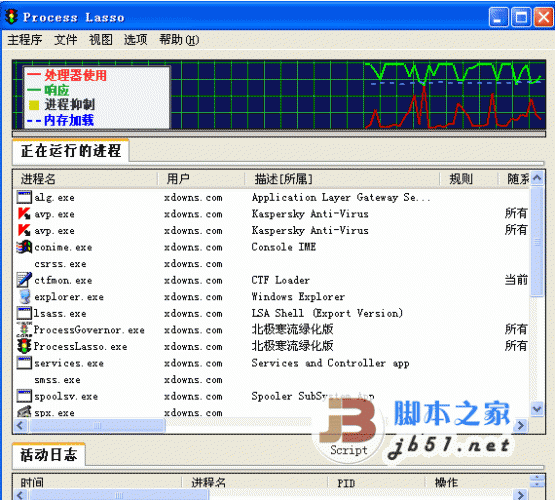The image size is (555, 500).
Task: Click the ProcessLasso.exe traffic light icon
Action: point(24,346)
